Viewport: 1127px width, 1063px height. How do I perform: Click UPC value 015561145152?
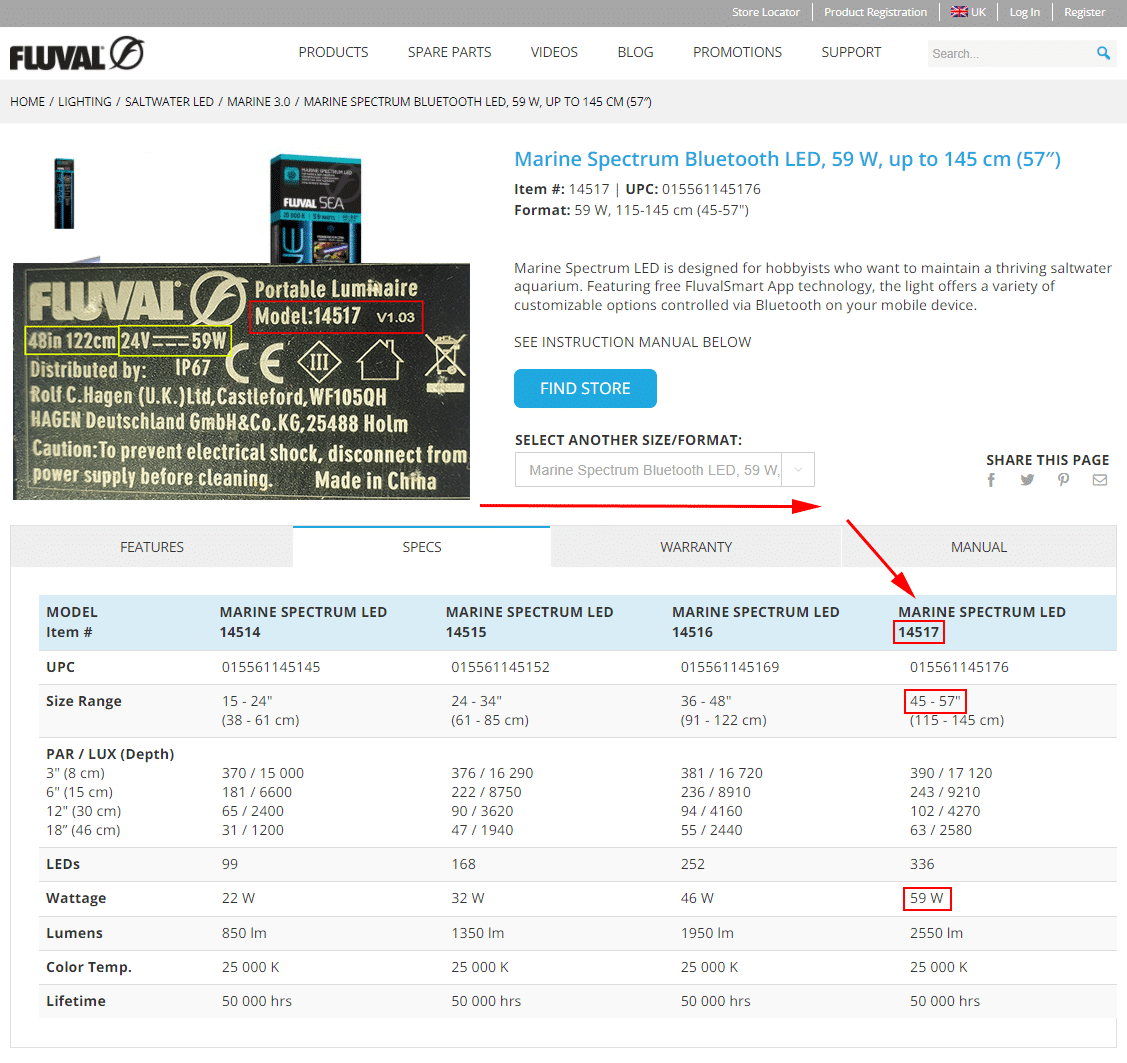[x=500, y=668]
